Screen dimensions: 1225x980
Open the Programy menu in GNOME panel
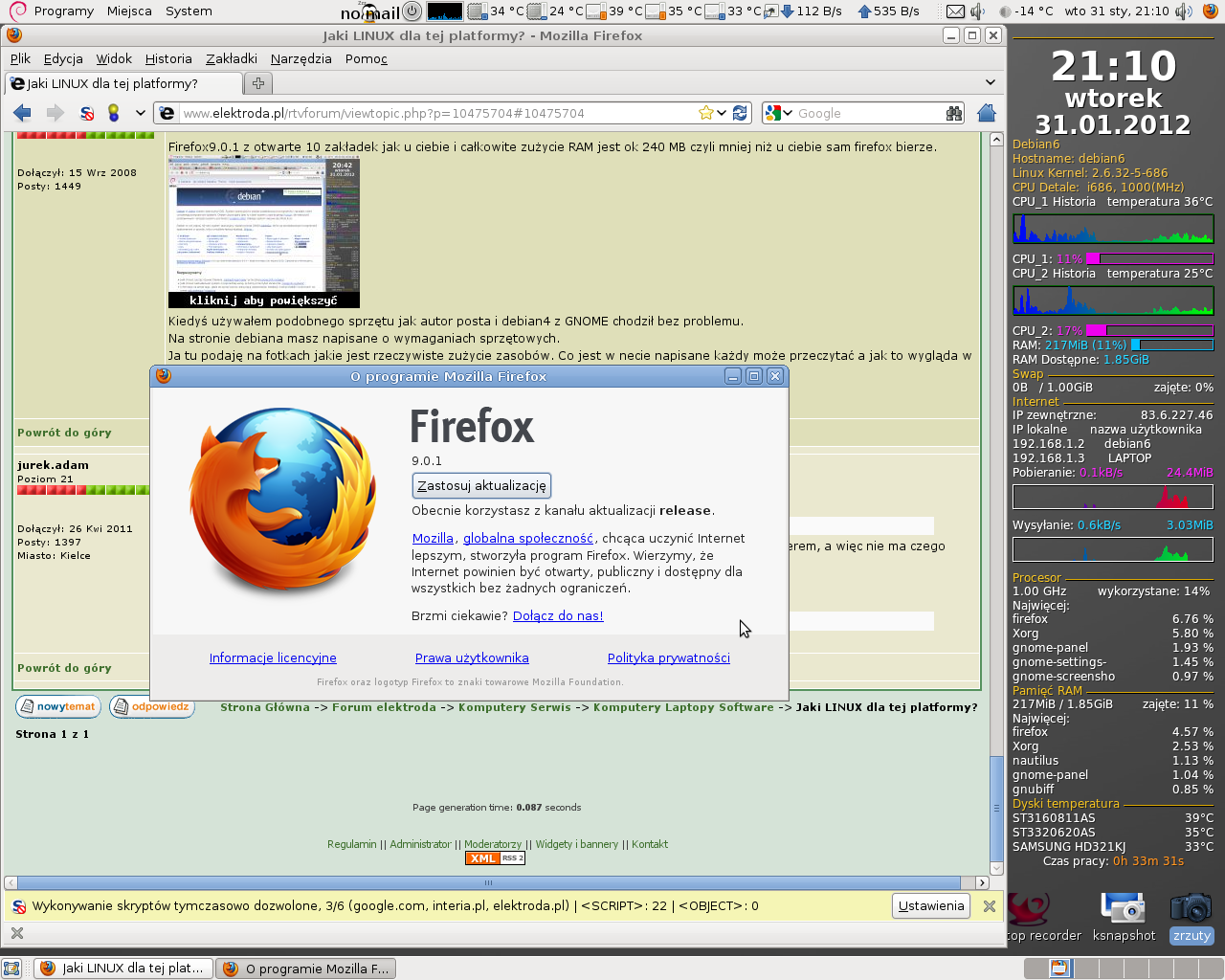click(63, 11)
